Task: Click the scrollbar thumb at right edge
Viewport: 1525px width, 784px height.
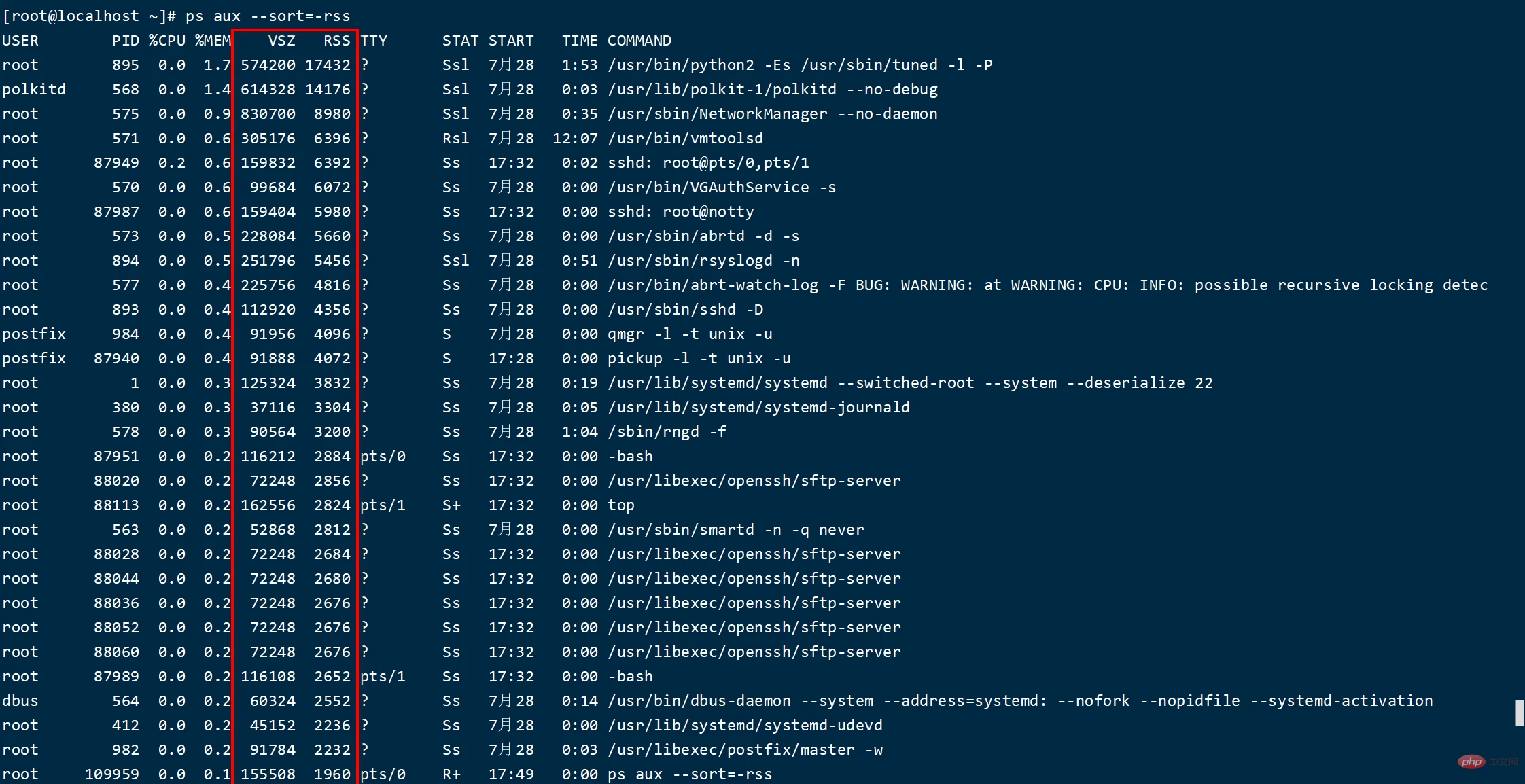Action: [x=1520, y=713]
